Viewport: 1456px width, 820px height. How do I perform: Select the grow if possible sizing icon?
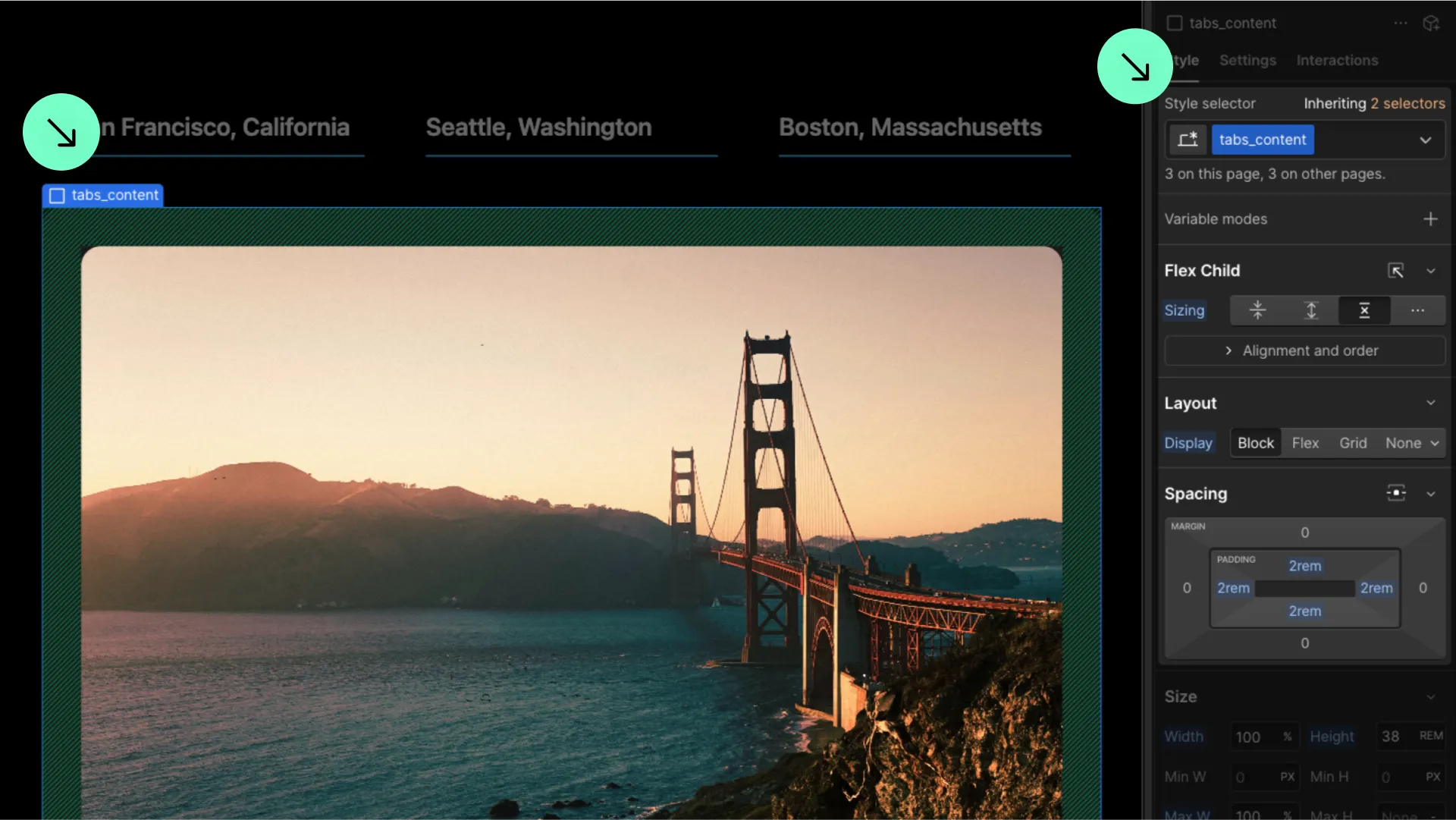pyautogui.click(x=1311, y=310)
